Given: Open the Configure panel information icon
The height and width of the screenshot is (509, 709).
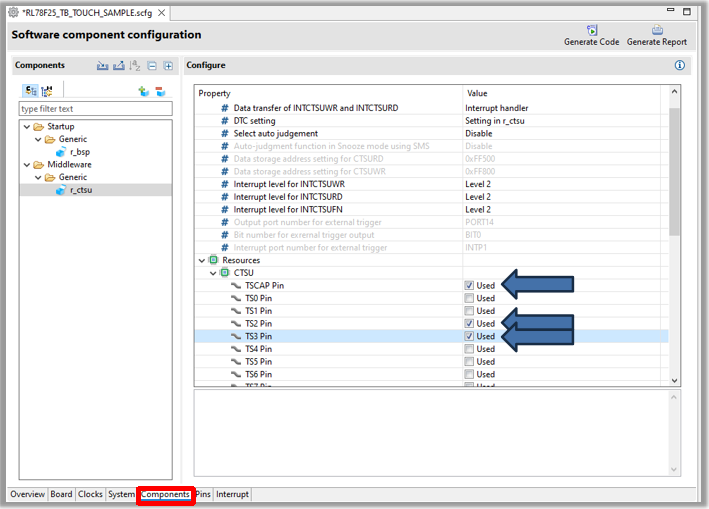Looking at the screenshot, I should tap(680, 65).
